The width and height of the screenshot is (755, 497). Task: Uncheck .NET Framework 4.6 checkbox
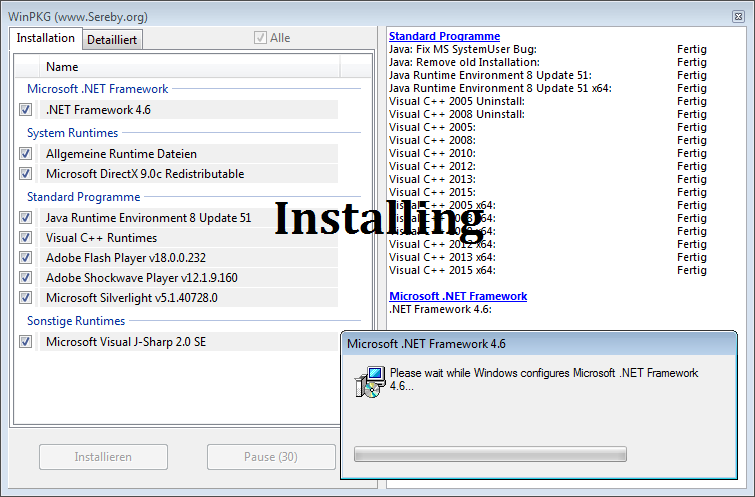26,110
